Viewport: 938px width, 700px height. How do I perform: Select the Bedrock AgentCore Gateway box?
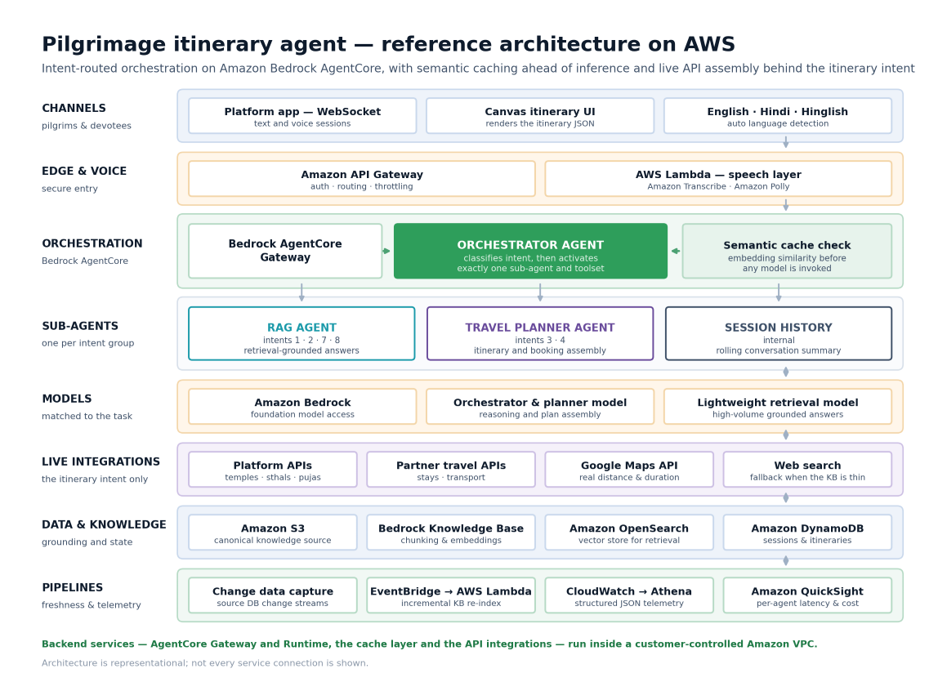click(x=285, y=251)
